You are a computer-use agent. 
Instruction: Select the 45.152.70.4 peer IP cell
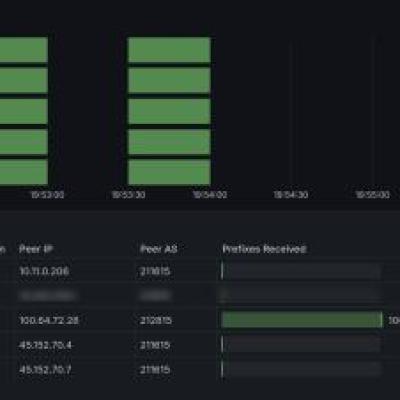(x=45, y=345)
